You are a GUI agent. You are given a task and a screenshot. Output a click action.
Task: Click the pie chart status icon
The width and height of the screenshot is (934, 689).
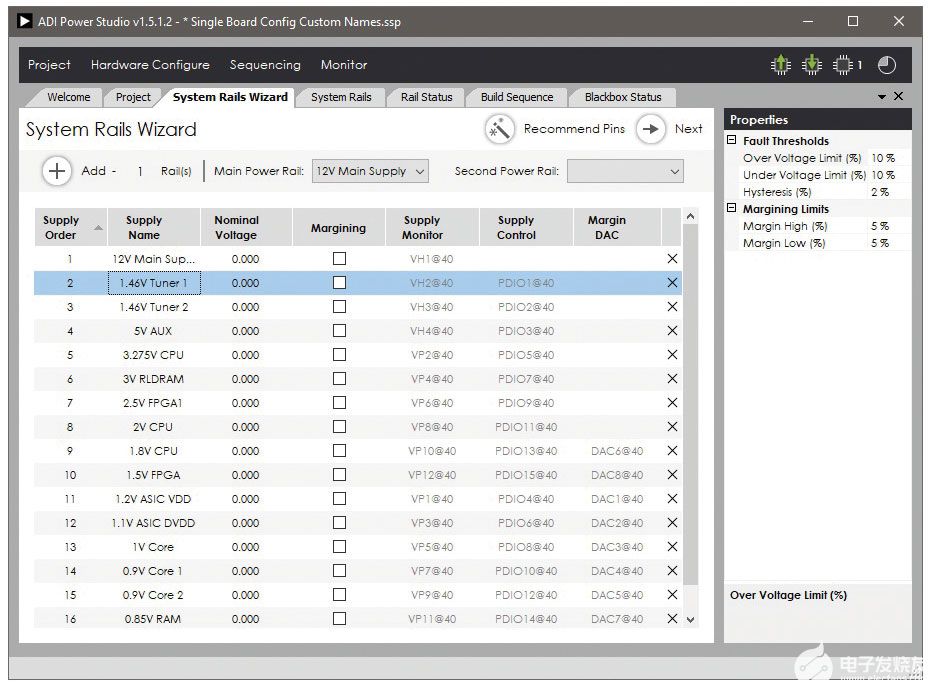click(887, 65)
